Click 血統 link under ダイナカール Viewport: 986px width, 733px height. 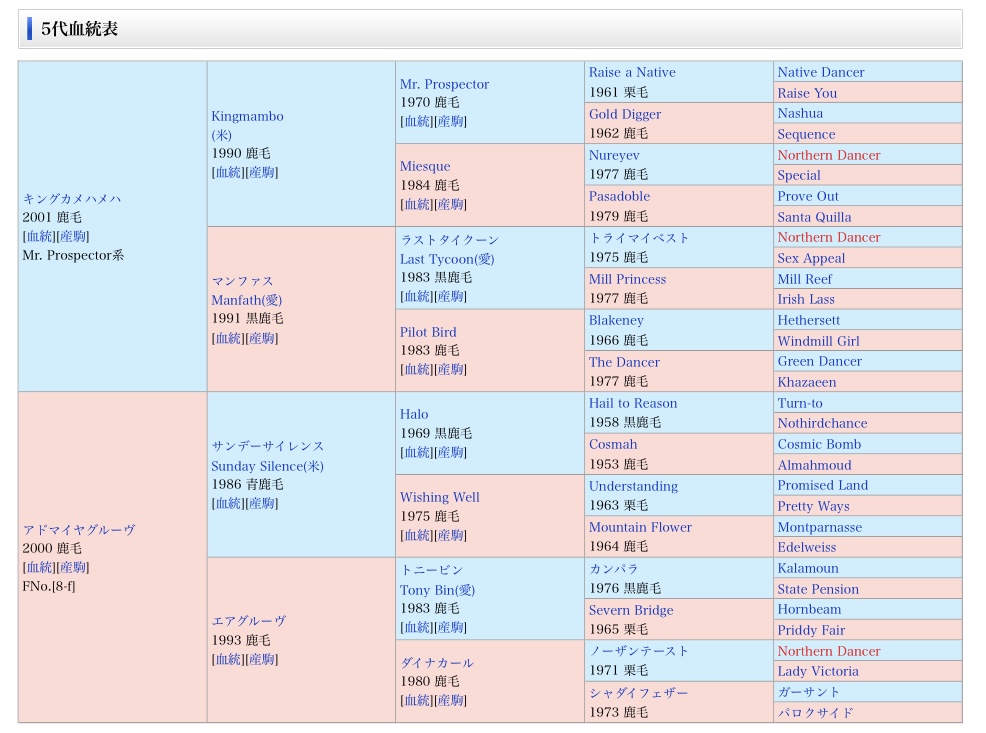[416, 700]
